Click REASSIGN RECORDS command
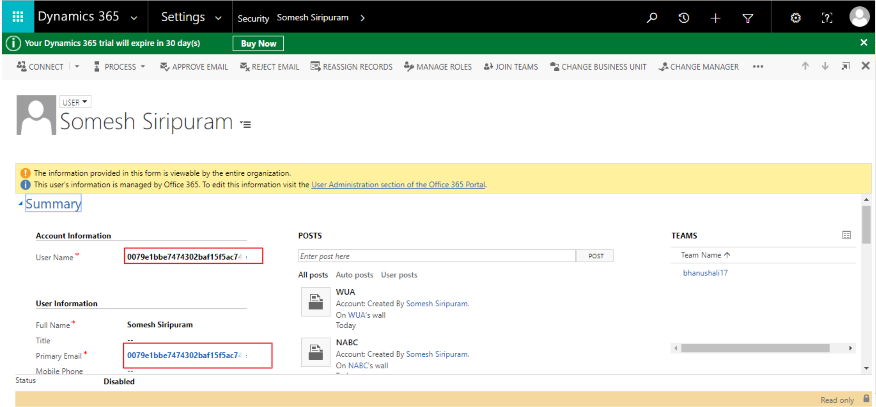 pos(351,66)
